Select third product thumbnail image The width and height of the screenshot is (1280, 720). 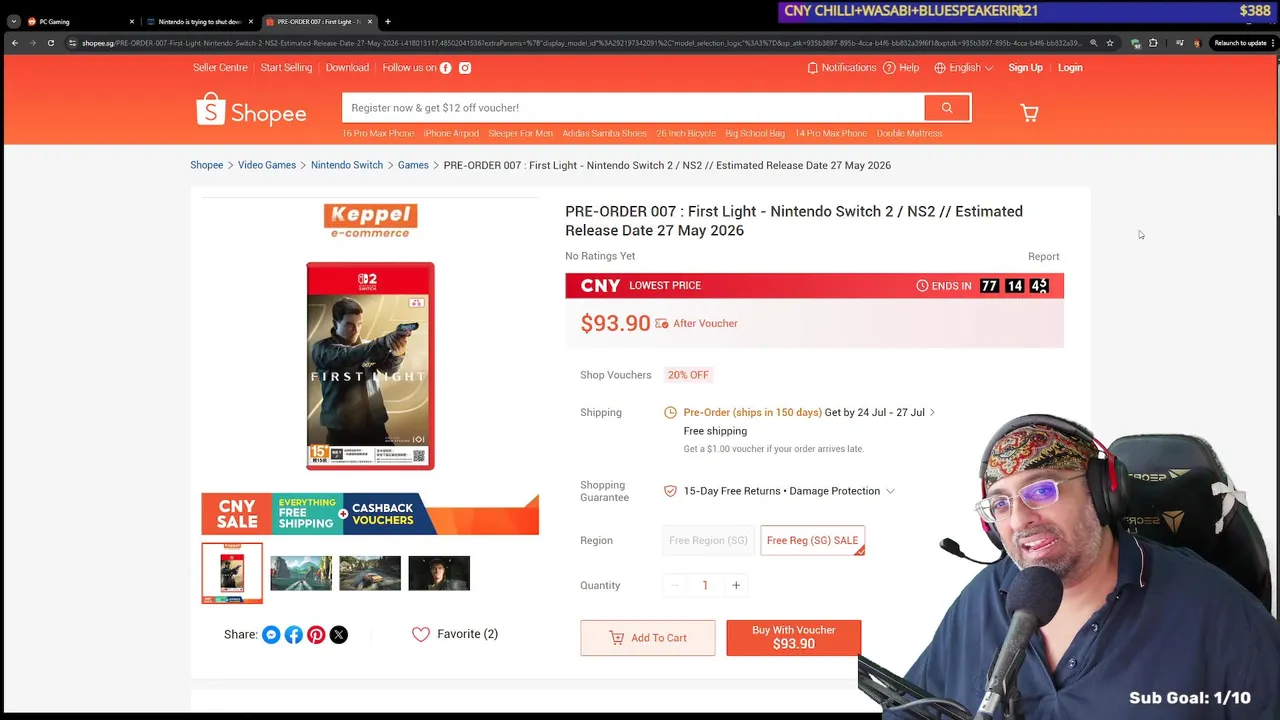[x=370, y=573]
